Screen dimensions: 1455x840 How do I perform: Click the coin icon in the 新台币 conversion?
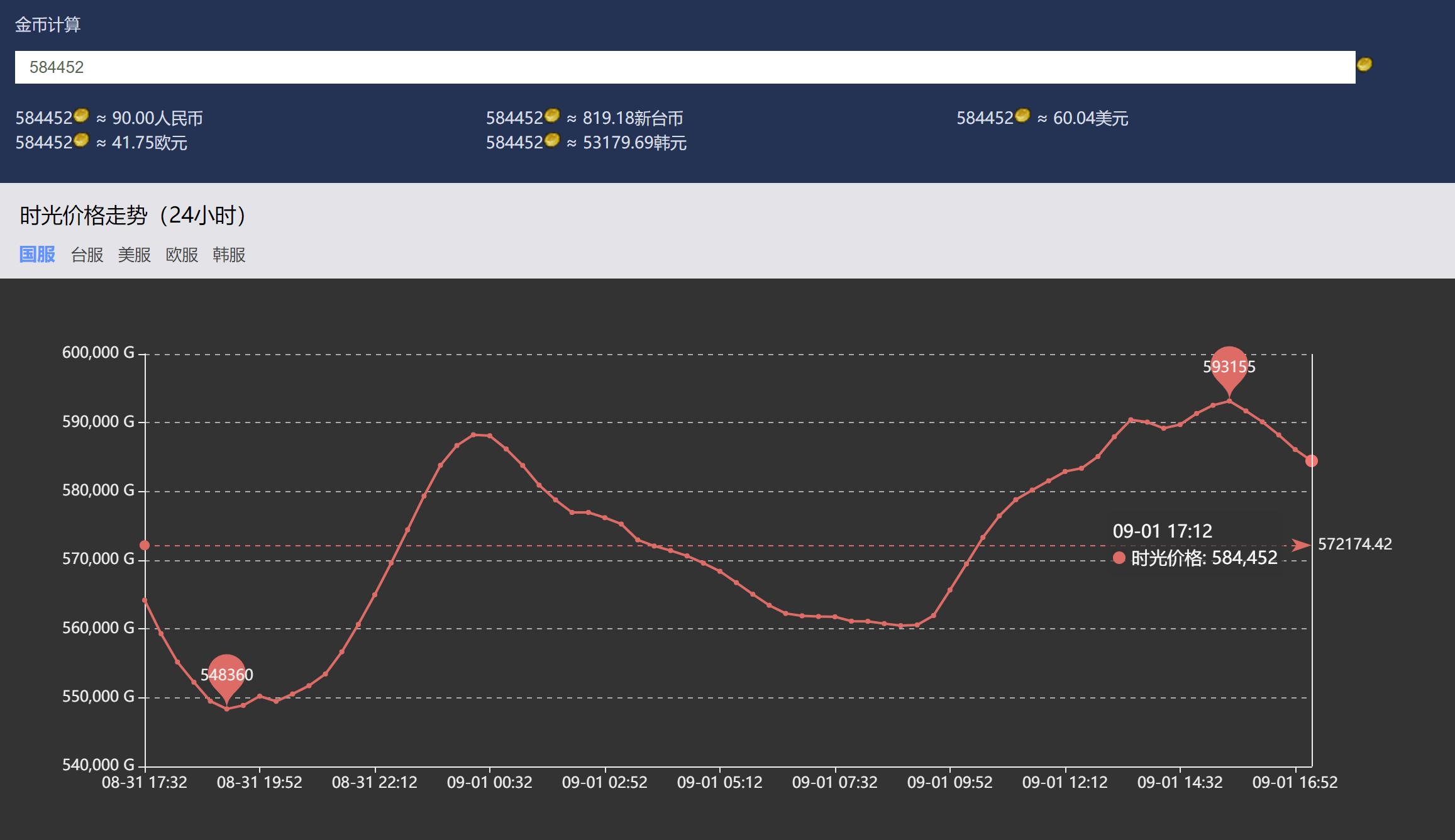551,116
